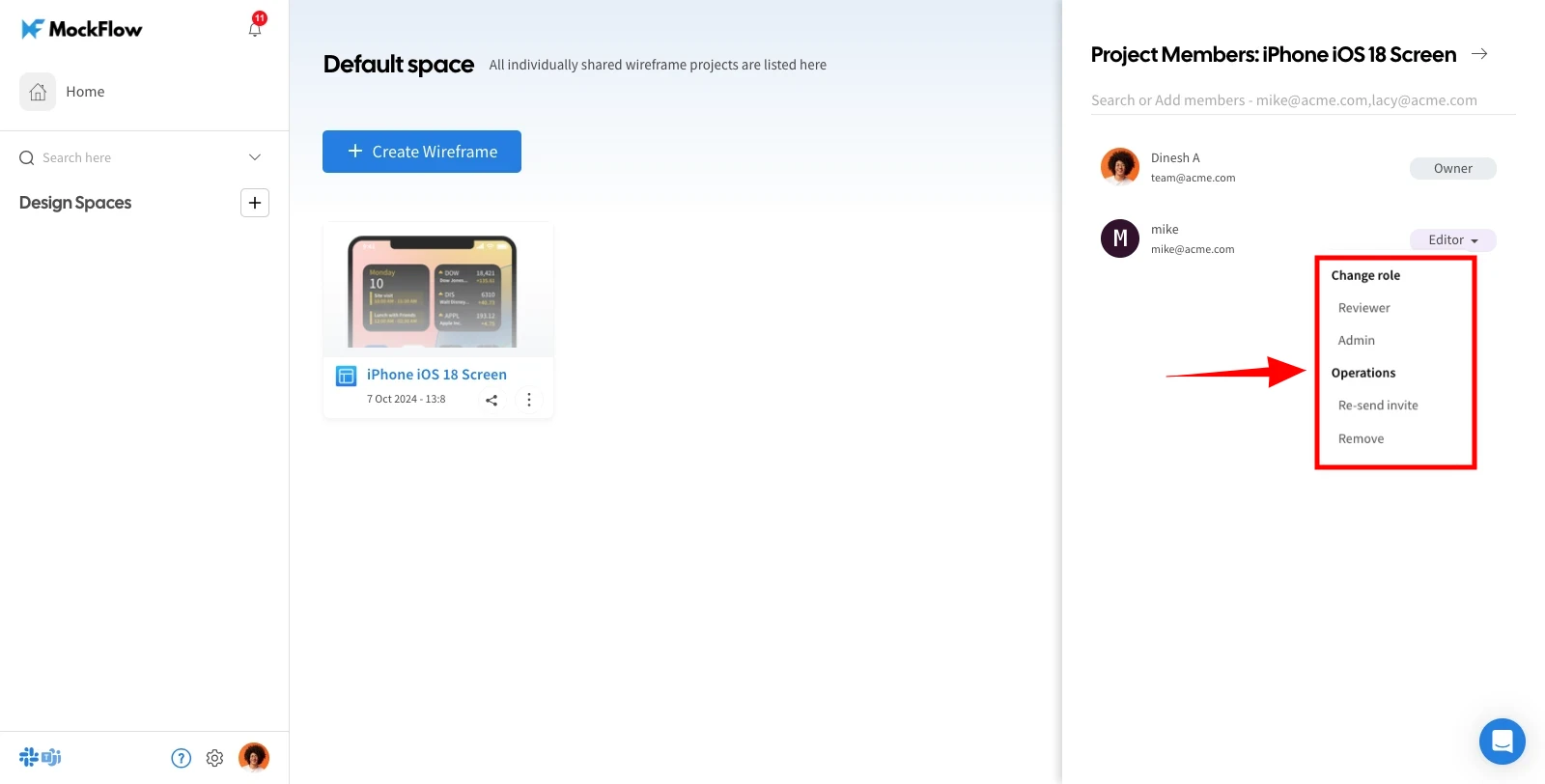Open the chat support bubble
The height and width of the screenshot is (784, 1545).
pyautogui.click(x=1503, y=742)
